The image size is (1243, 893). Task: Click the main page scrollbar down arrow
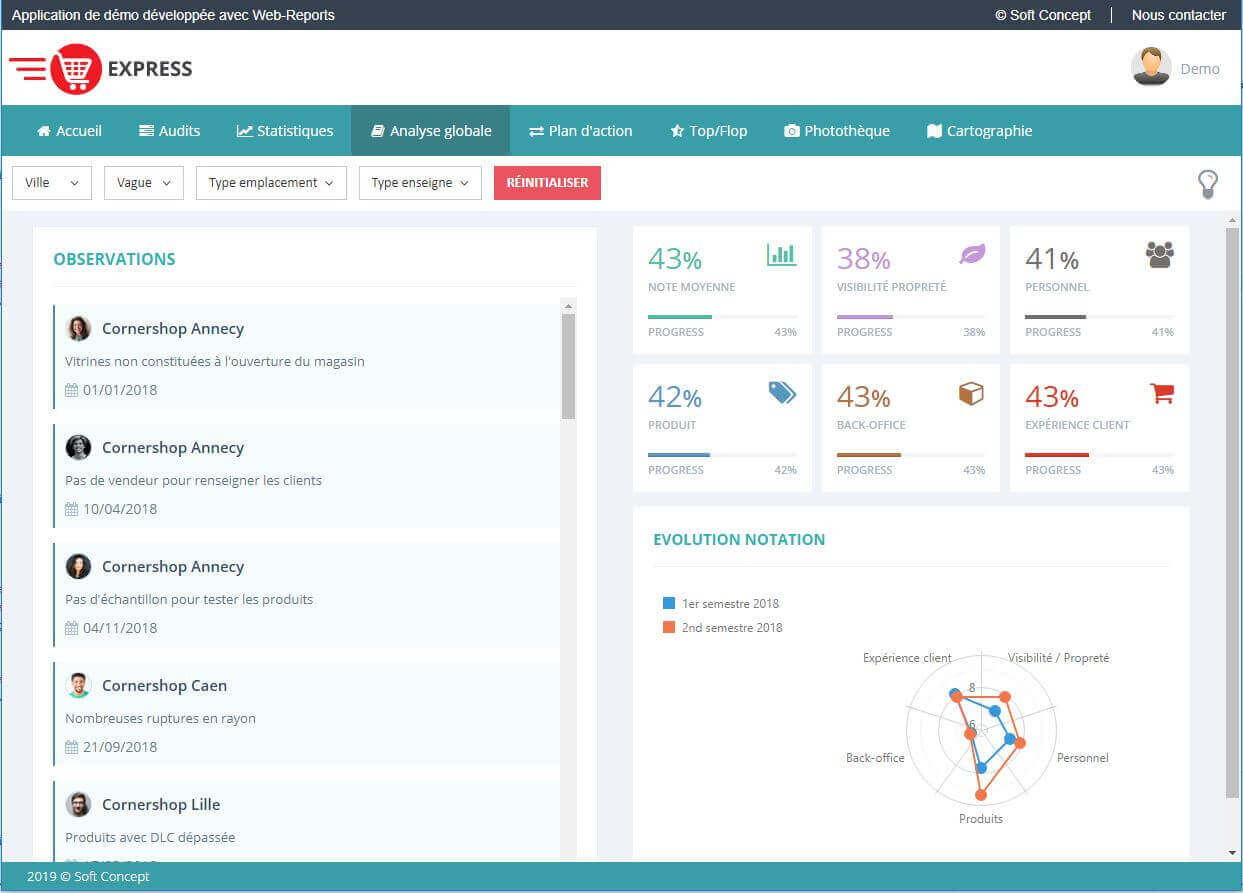click(1232, 852)
